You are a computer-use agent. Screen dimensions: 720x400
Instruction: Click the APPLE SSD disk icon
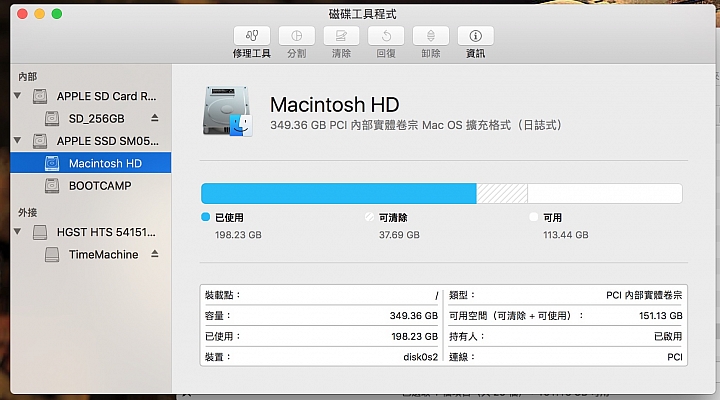pyautogui.click(x=40, y=141)
